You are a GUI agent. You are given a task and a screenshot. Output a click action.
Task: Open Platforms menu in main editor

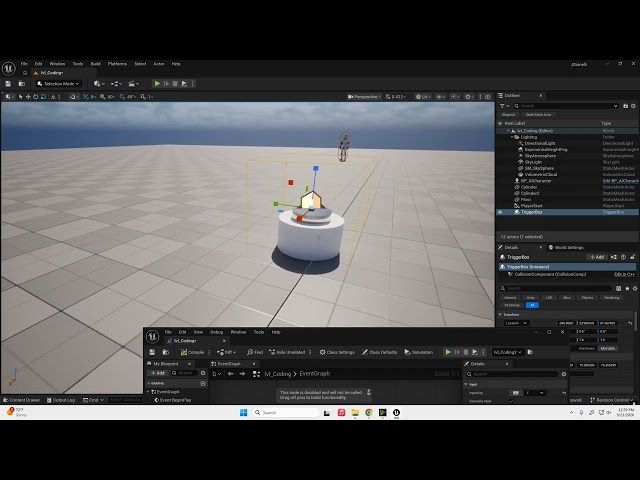pos(117,64)
